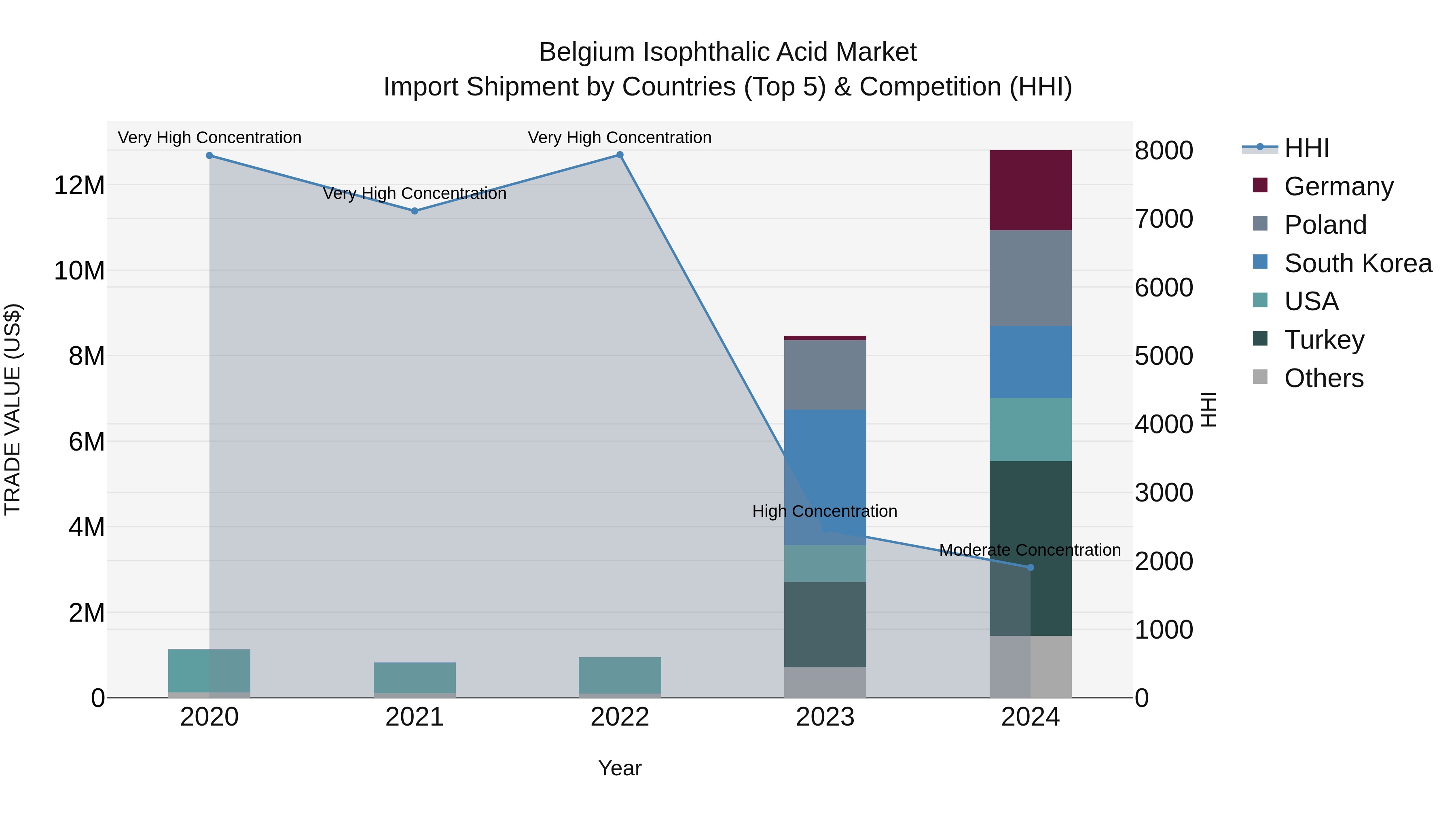Click the 2024 HHI data point
Screen dimensions: 1456x819
1031,567
